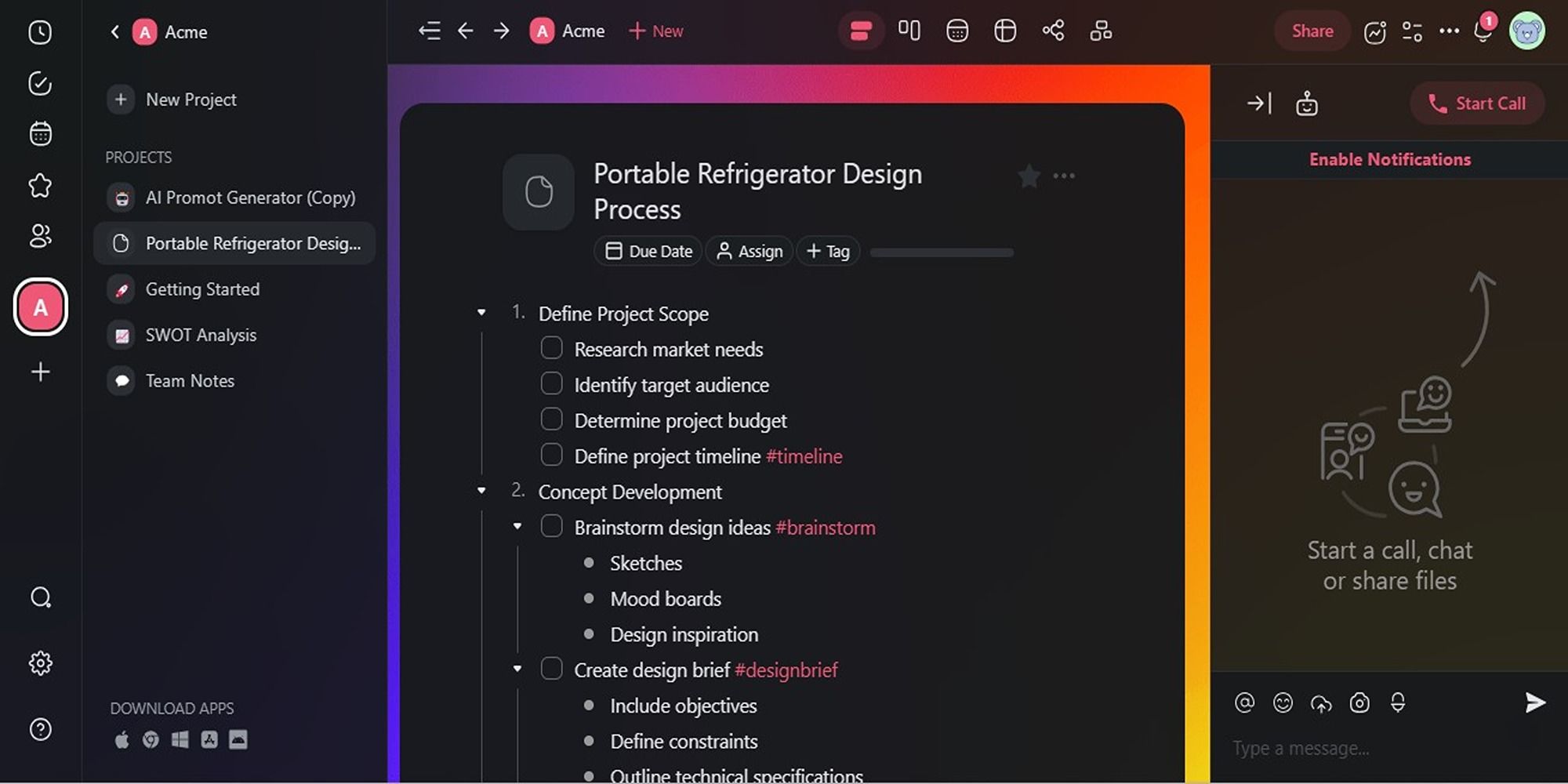This screenshot has height=784, width=1568.
Task: Click the AI assistant robot icon
Action: (1306, 103)
